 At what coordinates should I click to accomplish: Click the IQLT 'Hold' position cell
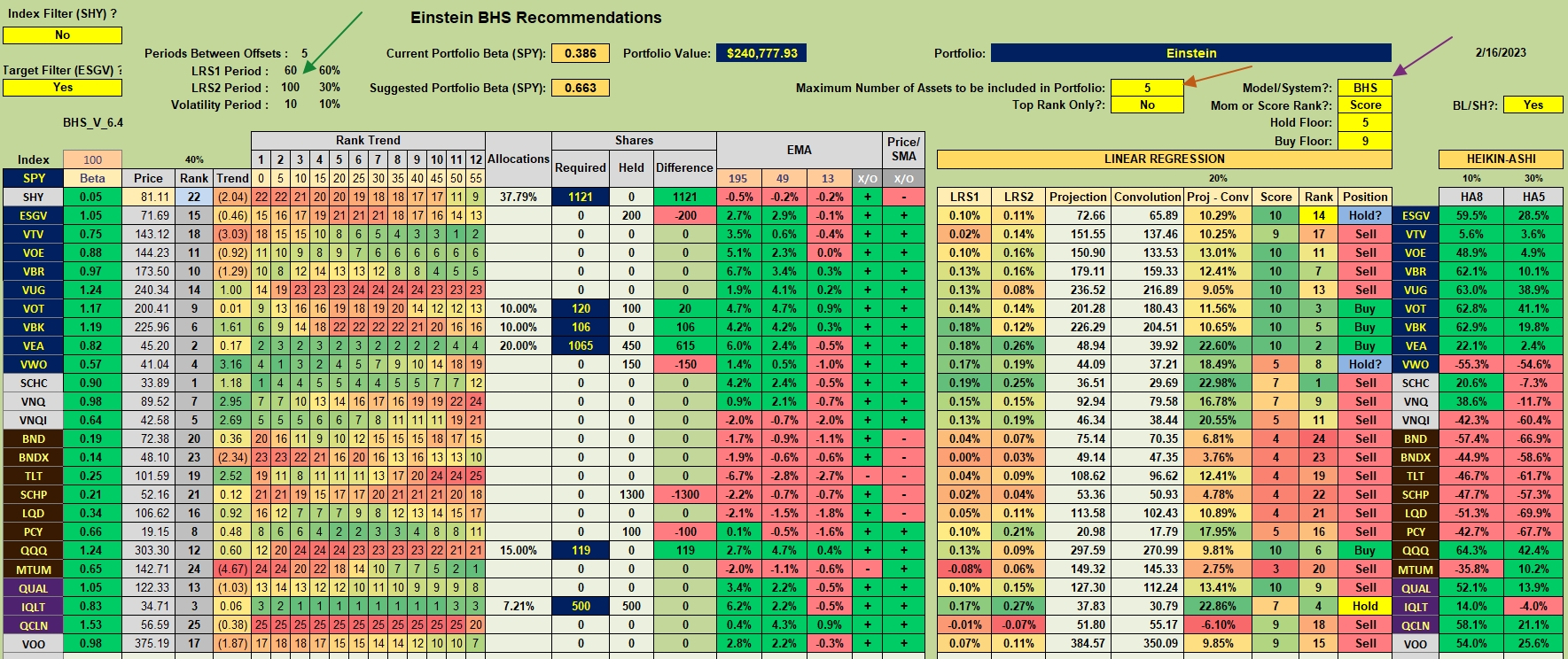(x=1365, y=606)
